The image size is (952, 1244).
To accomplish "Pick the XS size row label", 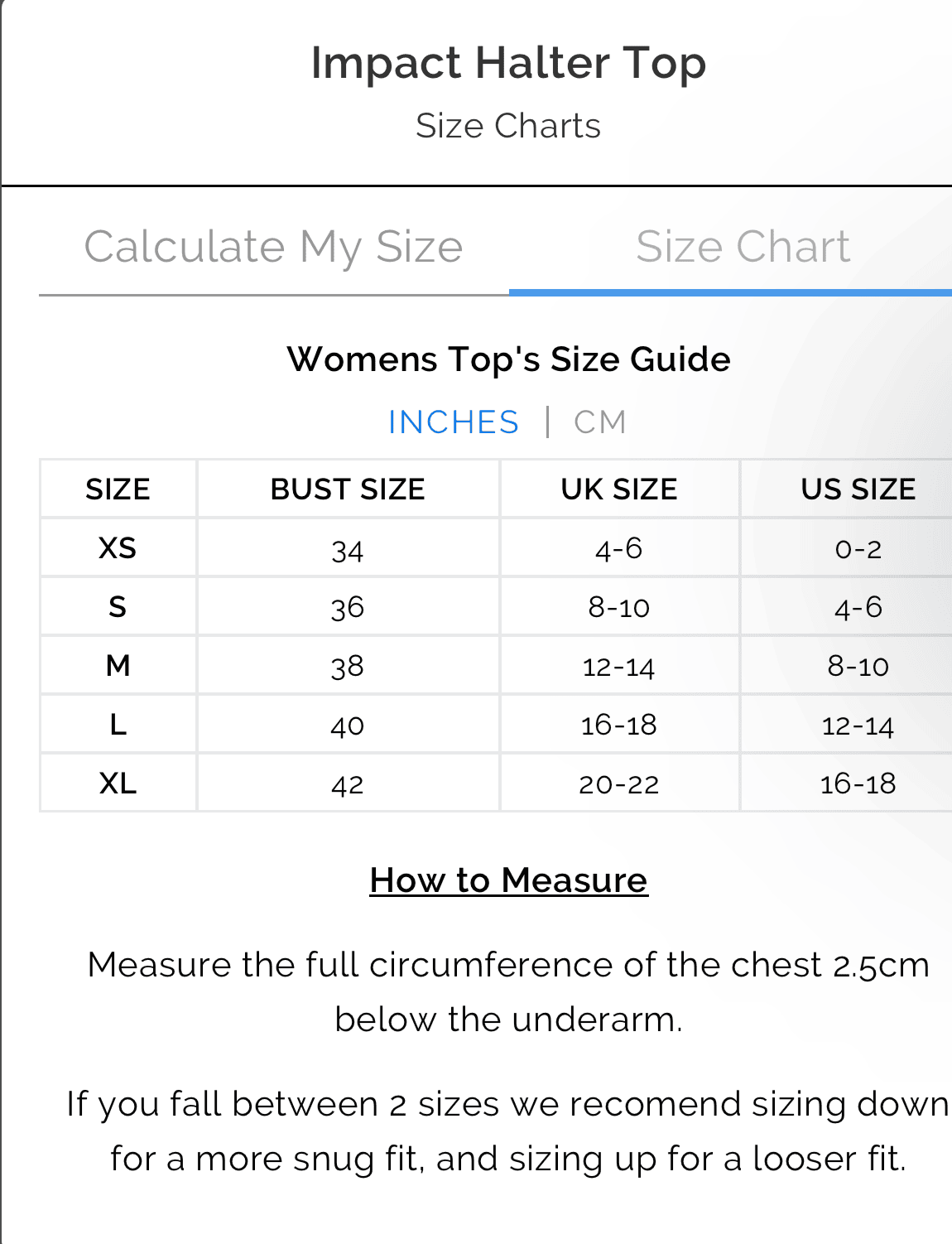I will pos(118,548).
